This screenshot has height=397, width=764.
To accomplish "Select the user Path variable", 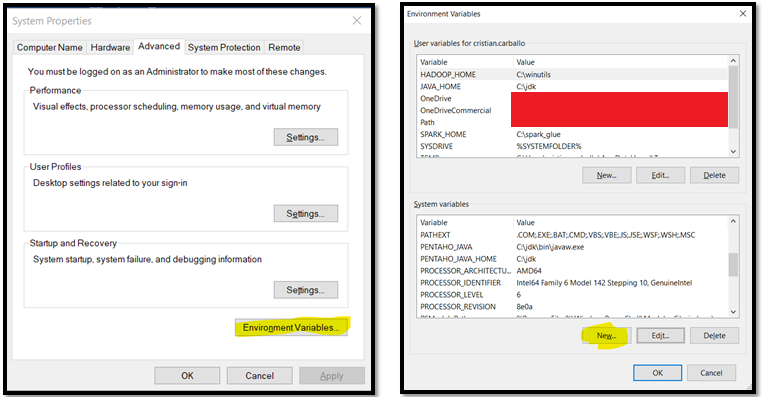I will coord(427,122).
